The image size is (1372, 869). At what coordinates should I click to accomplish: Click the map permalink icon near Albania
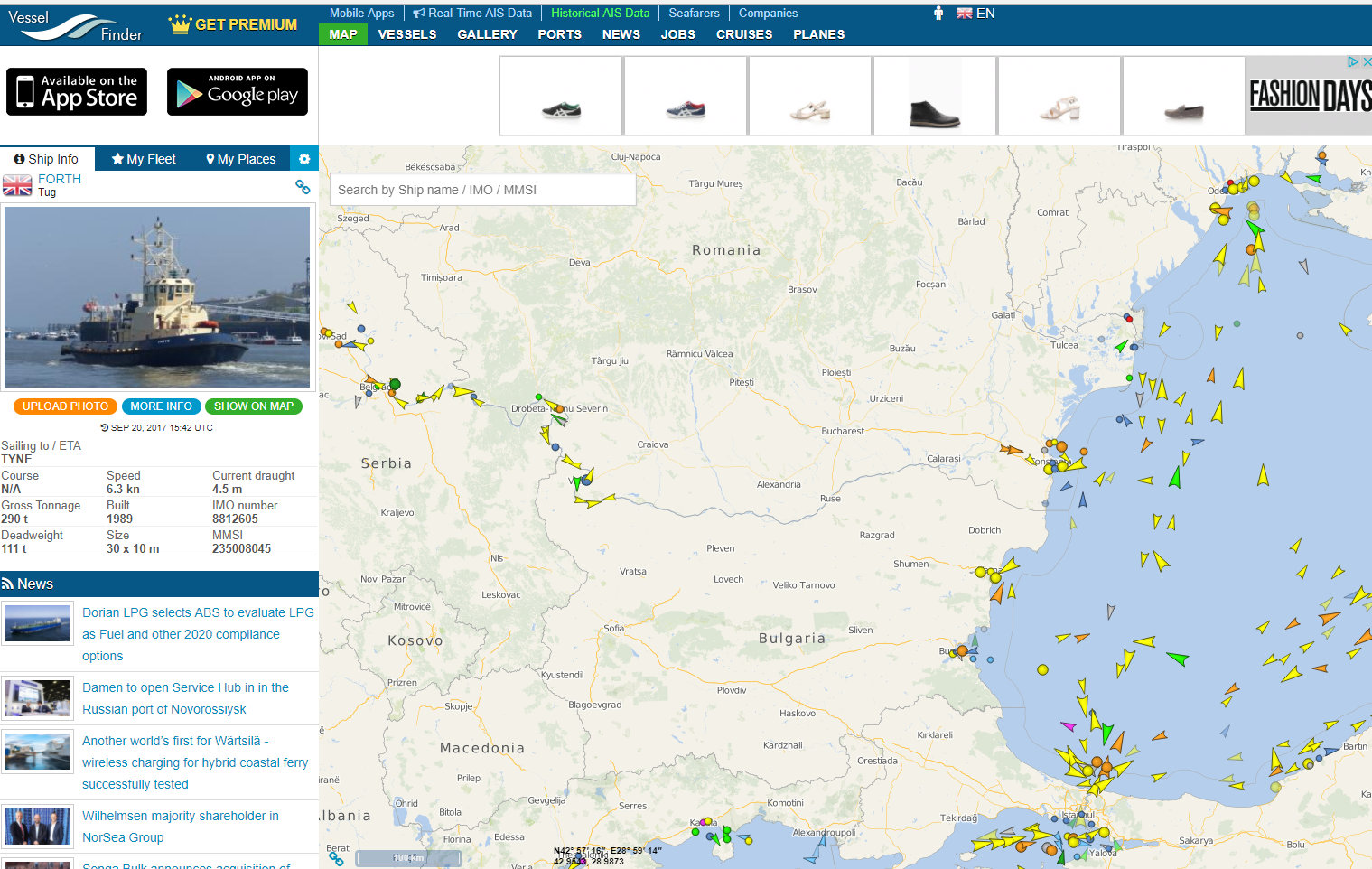(336, 859)
